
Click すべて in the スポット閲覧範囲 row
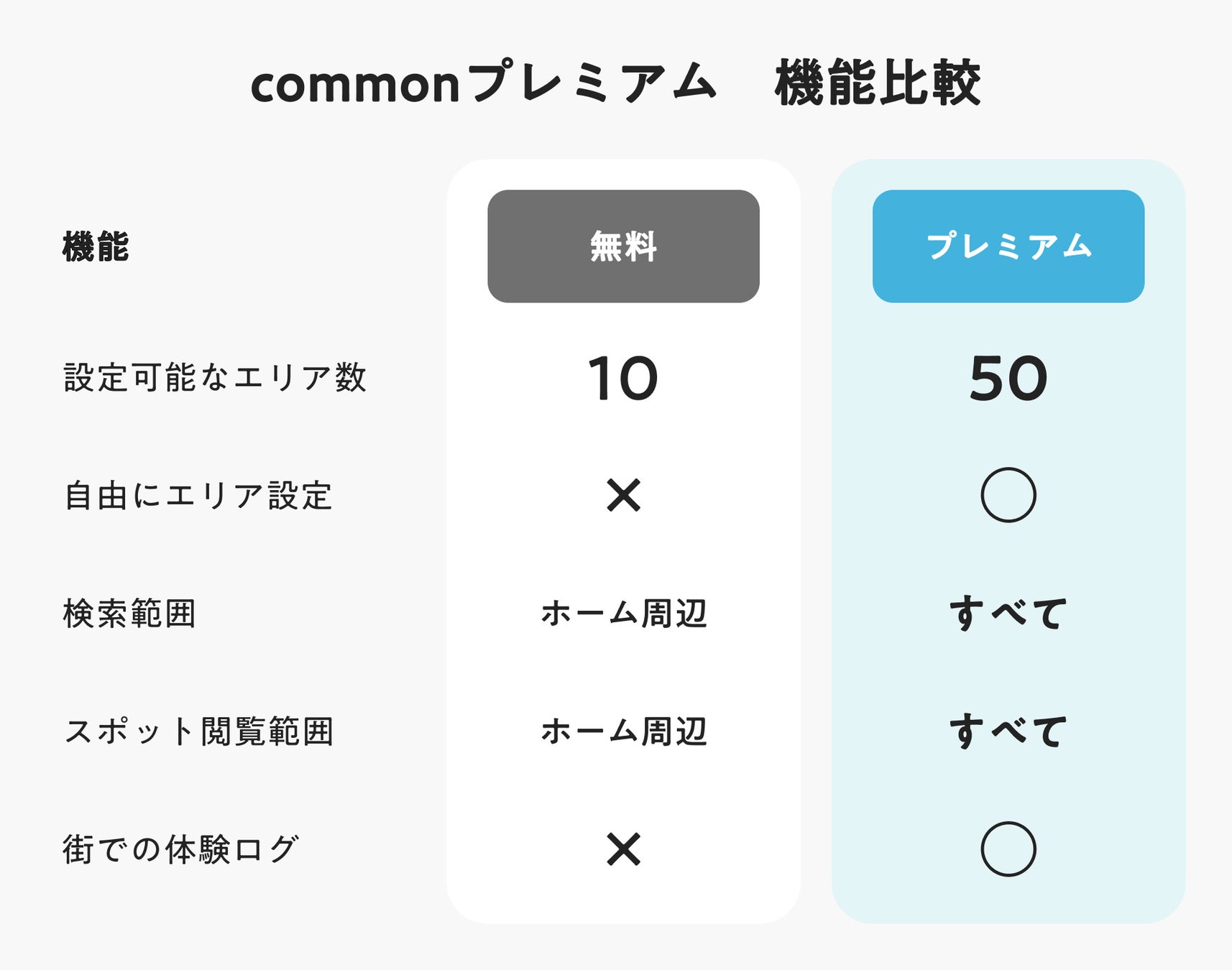coord(1008,731)
